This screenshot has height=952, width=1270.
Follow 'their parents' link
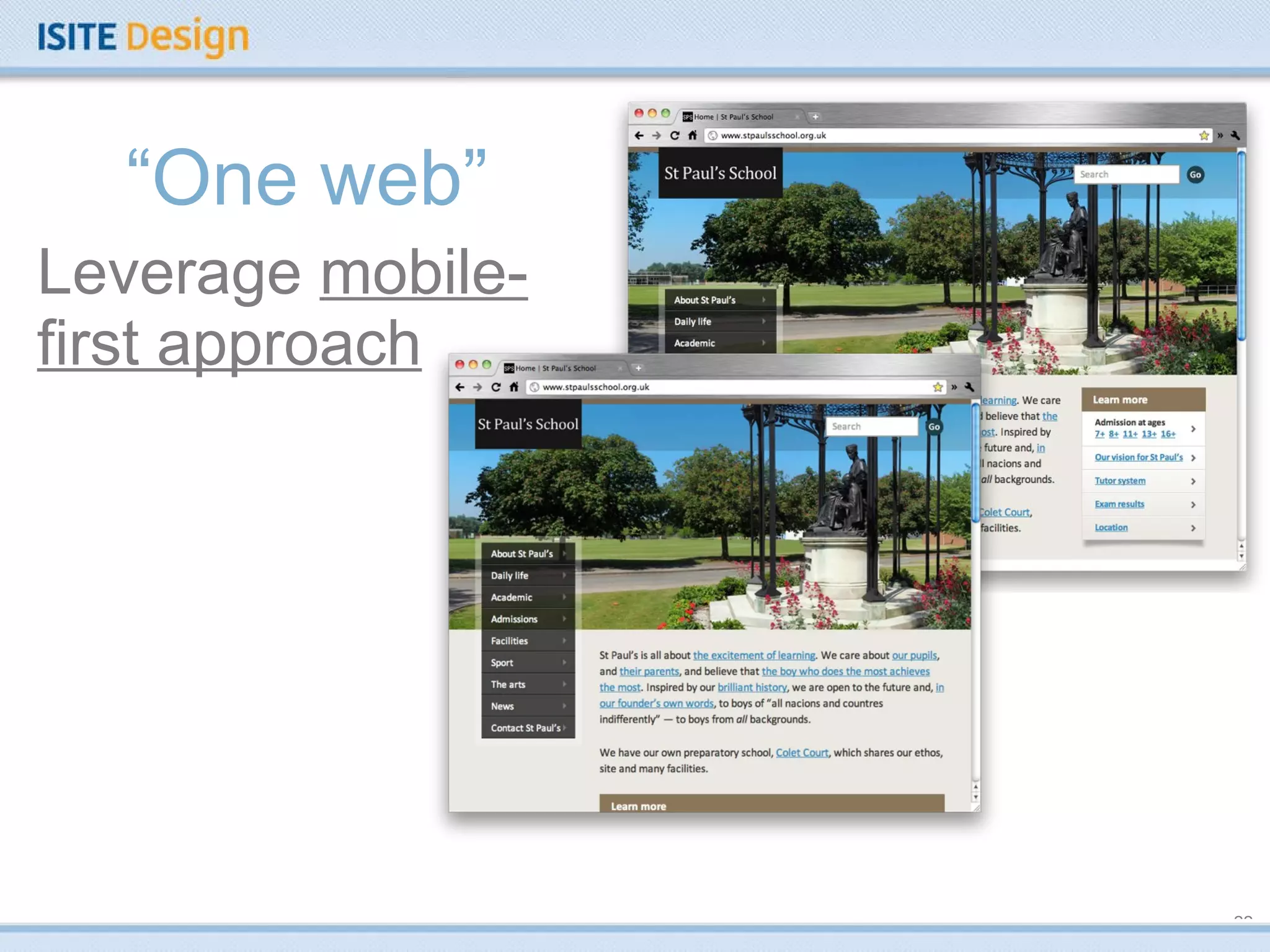649,672
